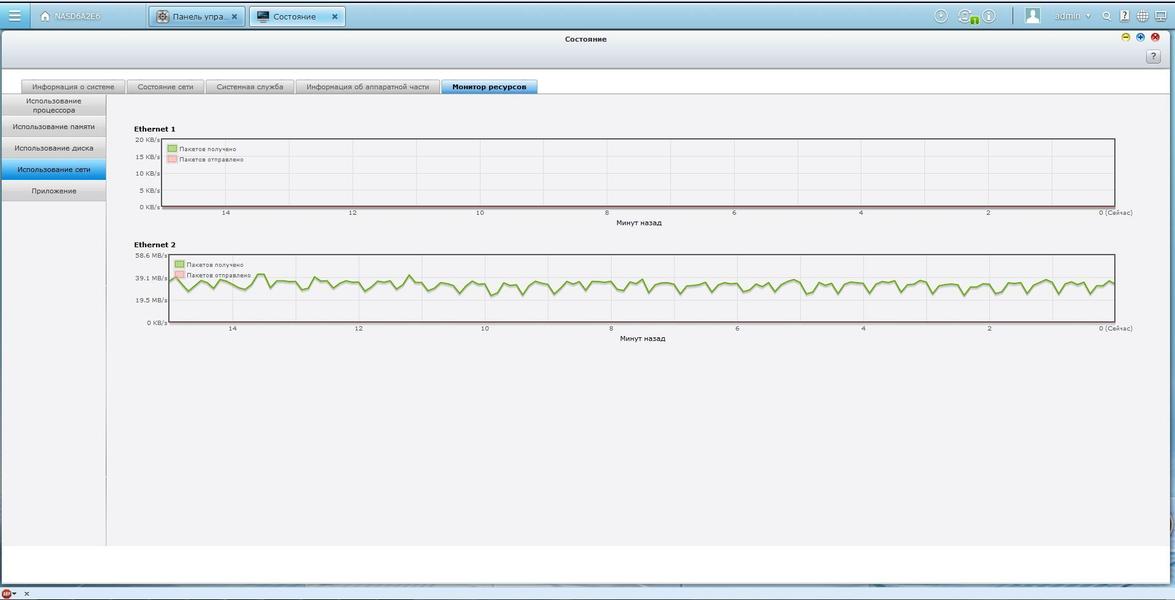Click the search magnifier icon
Image resolution: width=1175 pixels, height=600 pixels.
pos(1106,16)
